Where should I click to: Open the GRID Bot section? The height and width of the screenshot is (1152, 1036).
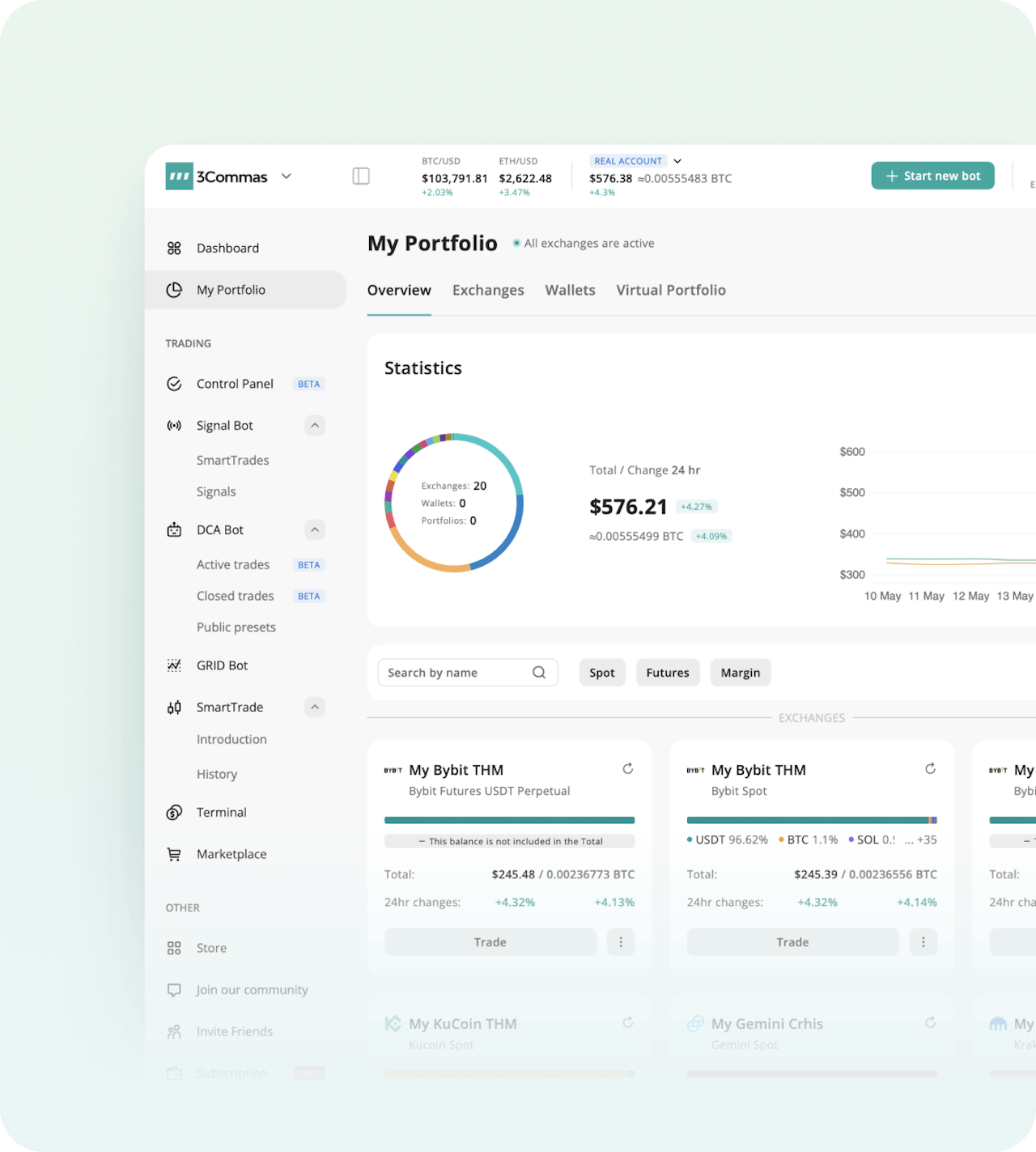pyautogui.click(x=223, y=665)
